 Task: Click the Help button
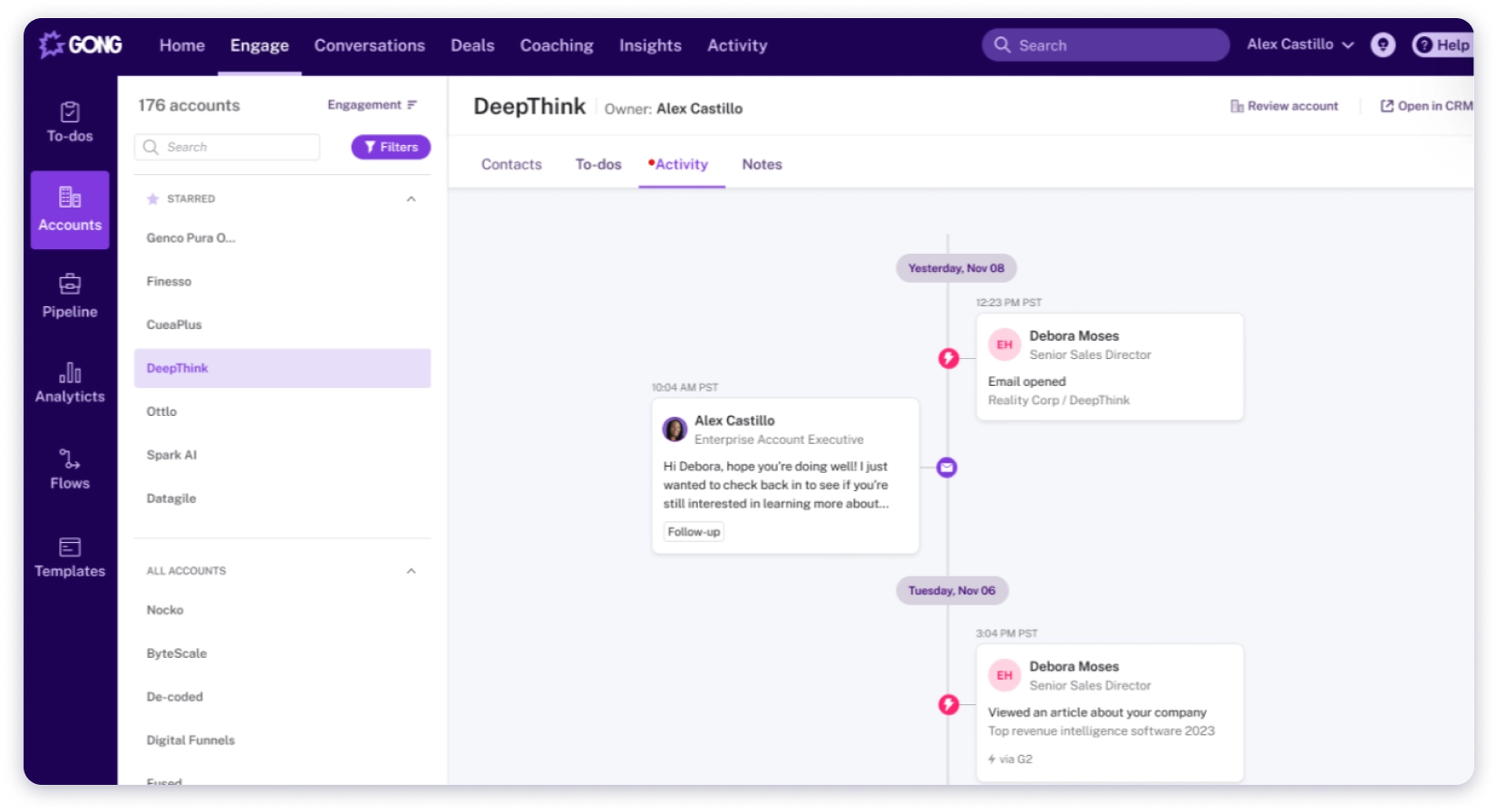coord(1442,44)
